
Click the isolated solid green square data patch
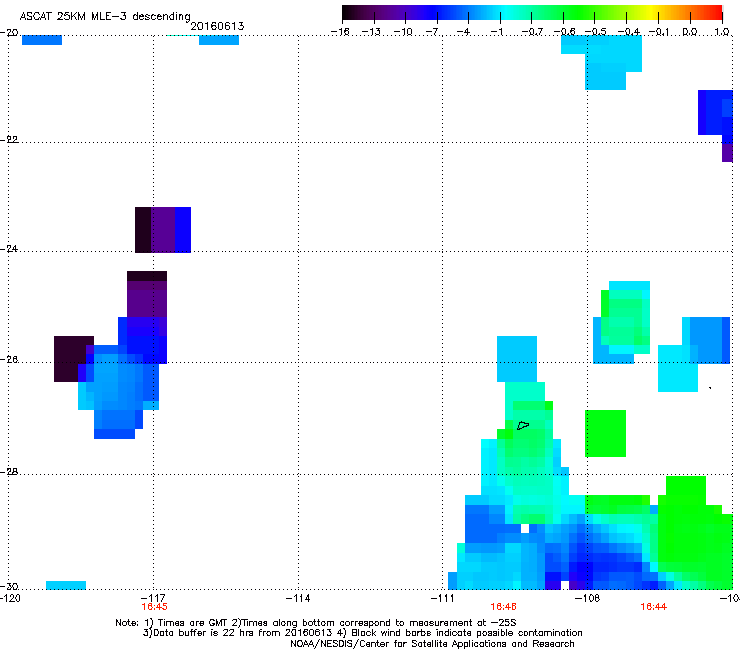pyautogui.click(x=605, y=433)
